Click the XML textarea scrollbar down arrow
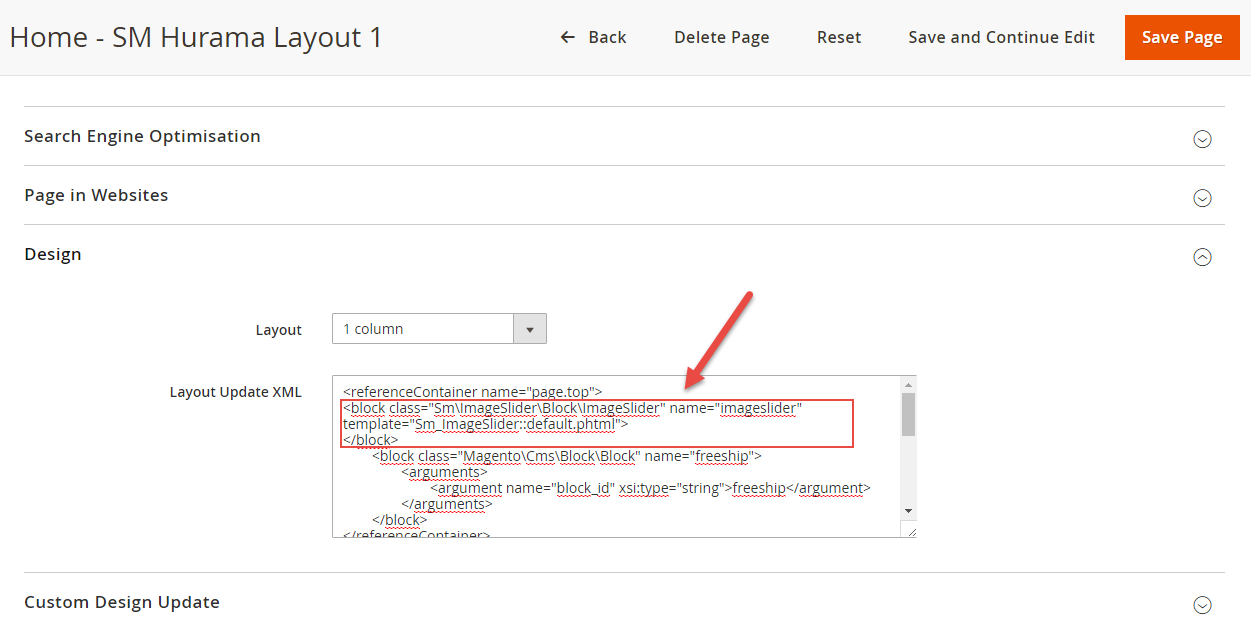Screen dimensions: 1251x628 [908, 510]
